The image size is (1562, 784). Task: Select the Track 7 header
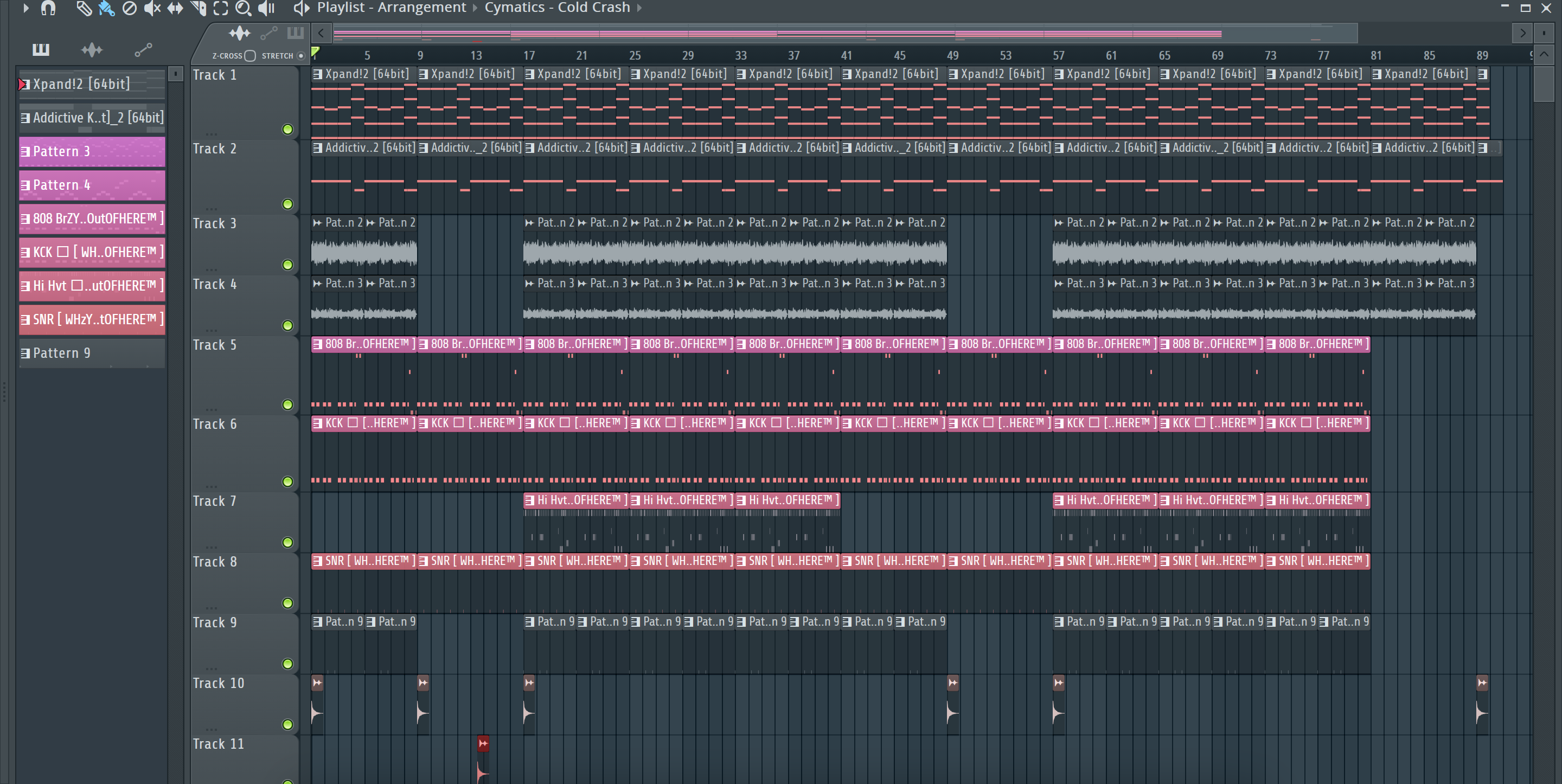point(245,522)
